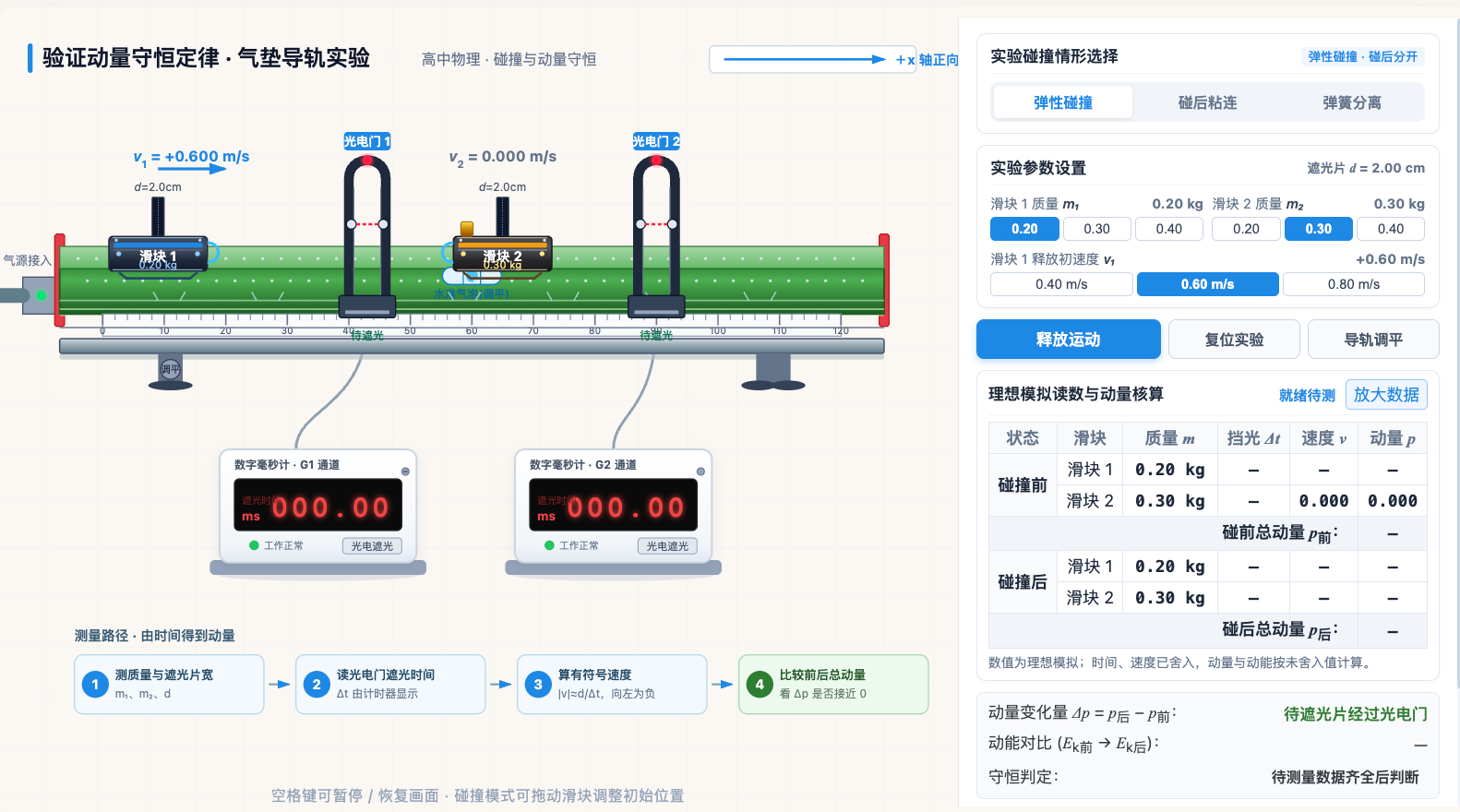Switch to the 弹簧分离 tab
The image size is (1460, 812).
[x=1352, y=102]
